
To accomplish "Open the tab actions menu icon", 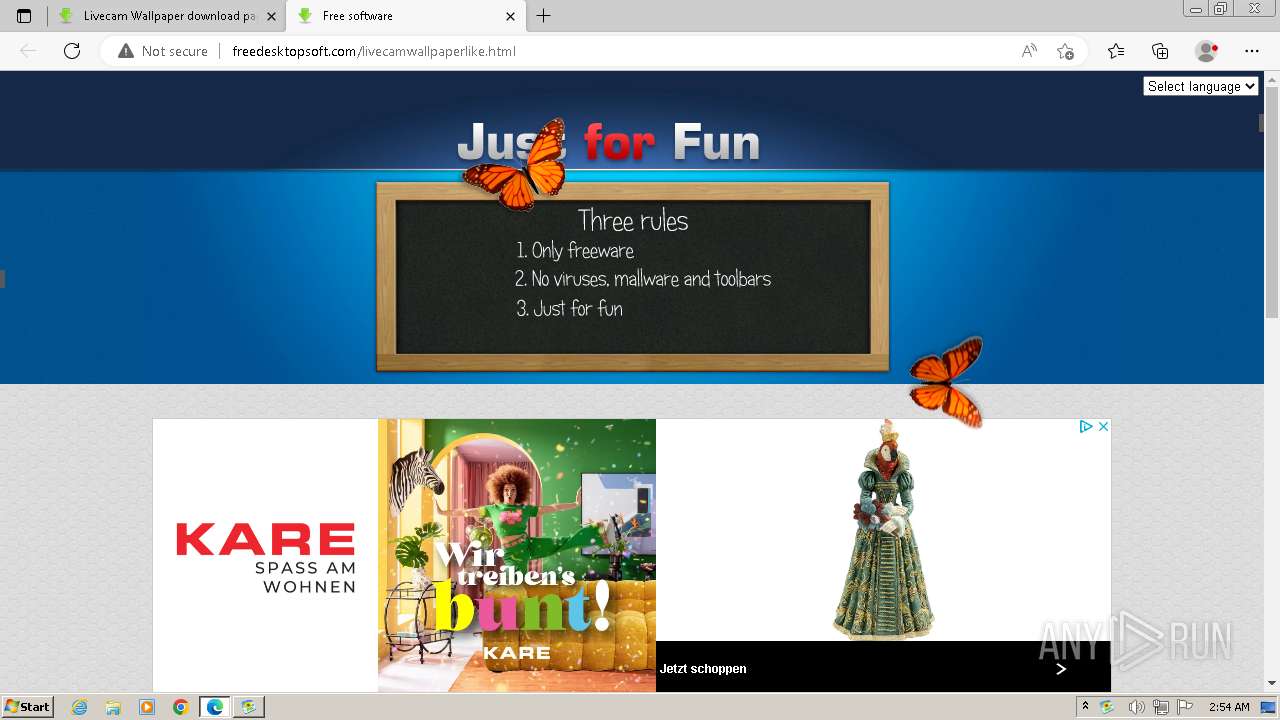I will (24, 16).
